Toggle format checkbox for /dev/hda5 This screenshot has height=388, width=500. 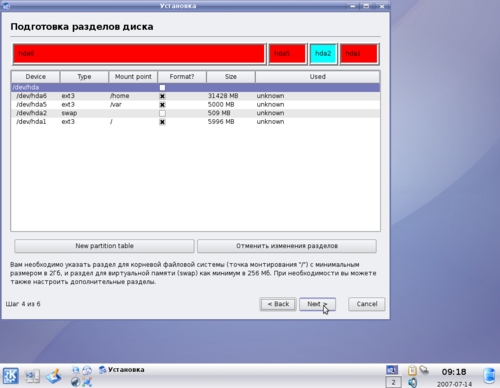162,105
